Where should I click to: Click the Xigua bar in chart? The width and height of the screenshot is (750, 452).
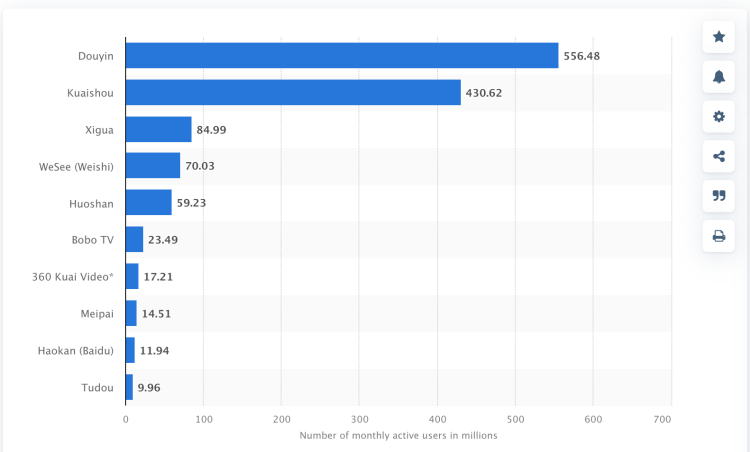(159, 129)
